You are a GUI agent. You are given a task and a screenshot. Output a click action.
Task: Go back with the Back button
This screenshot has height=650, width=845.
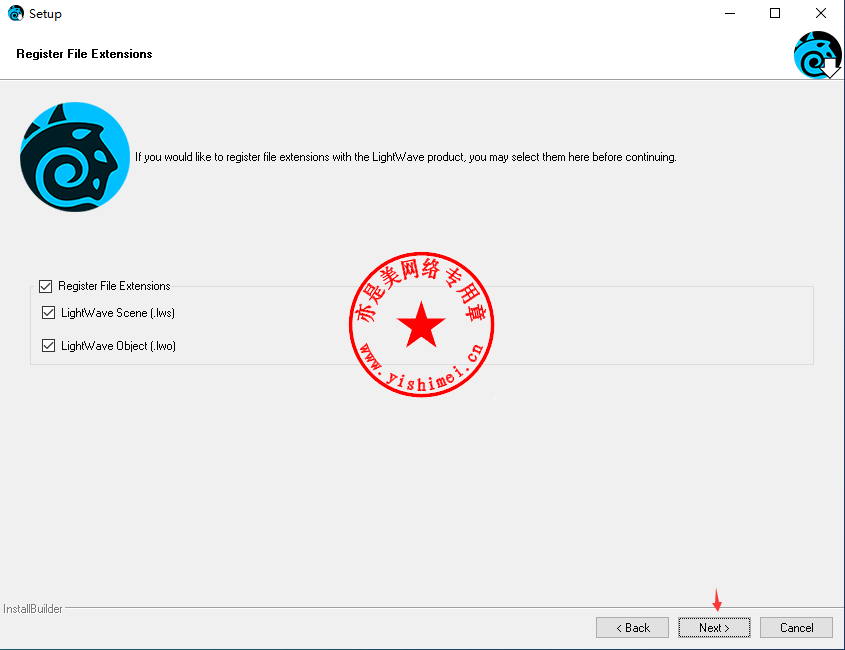[632, 627]
